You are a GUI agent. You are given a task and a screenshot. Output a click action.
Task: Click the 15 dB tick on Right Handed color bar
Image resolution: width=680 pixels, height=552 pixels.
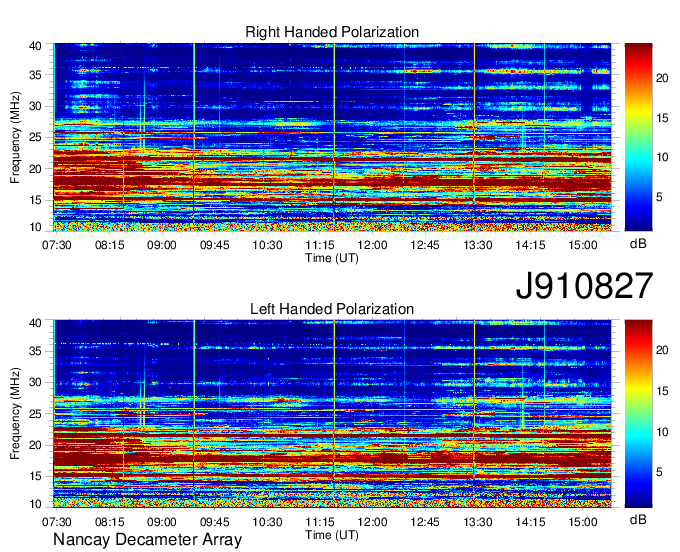[x=662, y=118]
